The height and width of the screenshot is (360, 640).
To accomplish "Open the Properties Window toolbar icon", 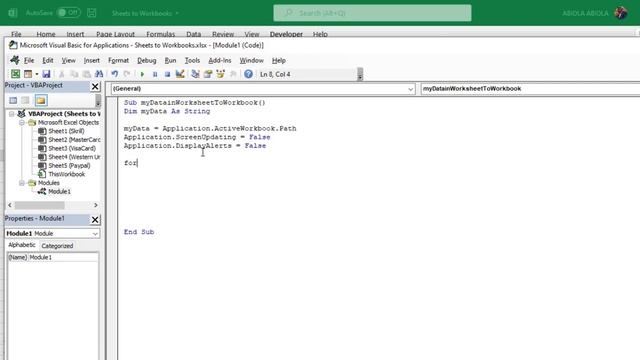I will (208, 74).
